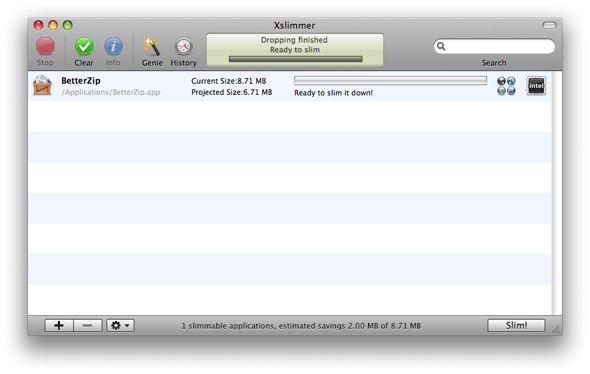The height and width of the screenshot is (374, 590).
Task: Click the Current Size:8.71 MB text
Action: [228, 81]
